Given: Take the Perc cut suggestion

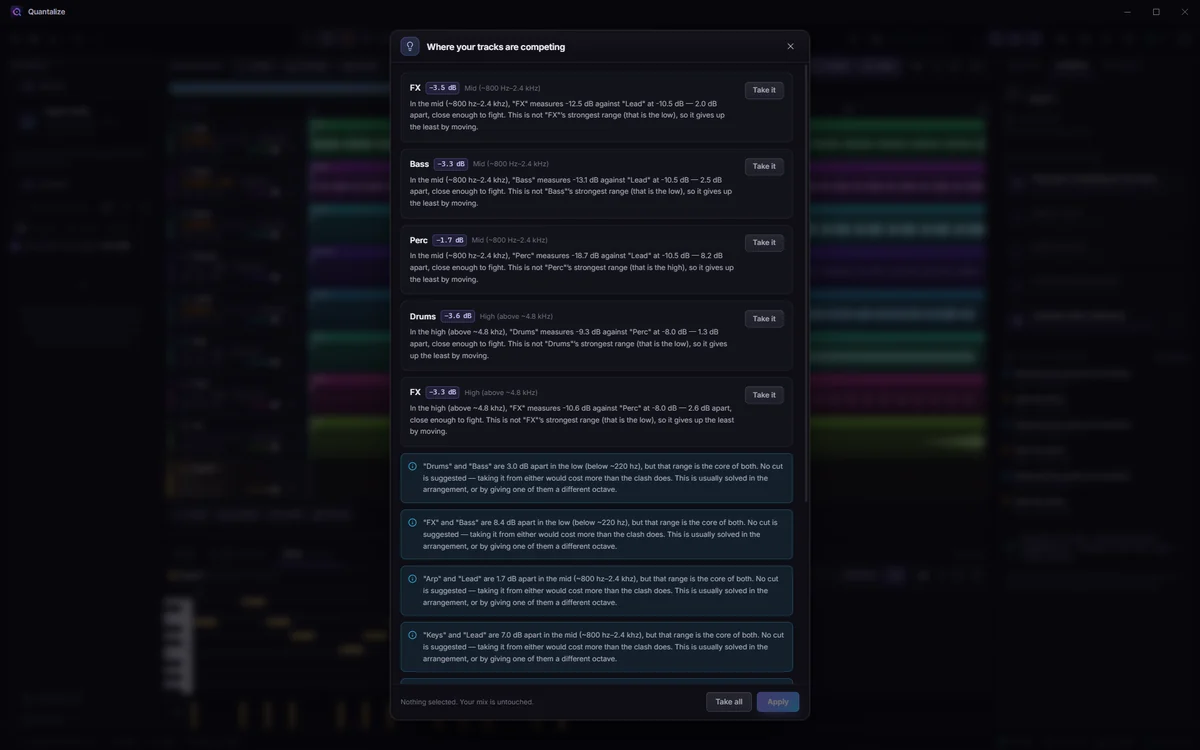Looking at the screenshot, I should pos(764,242).
